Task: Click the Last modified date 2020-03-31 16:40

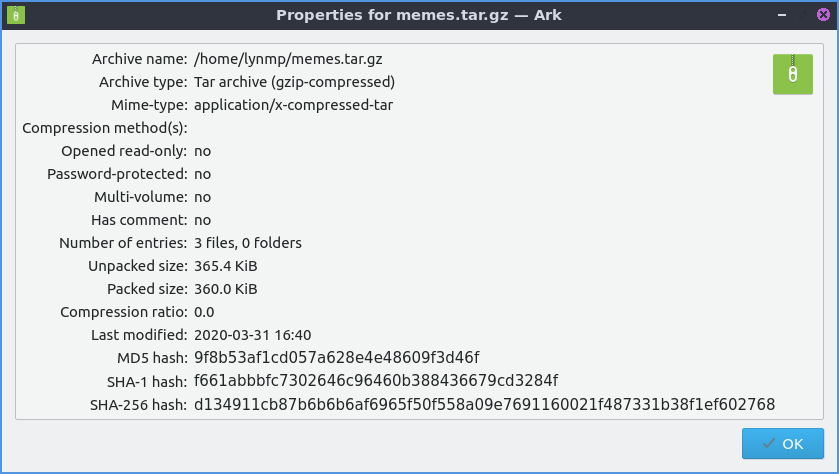Action: pos(256,334)
